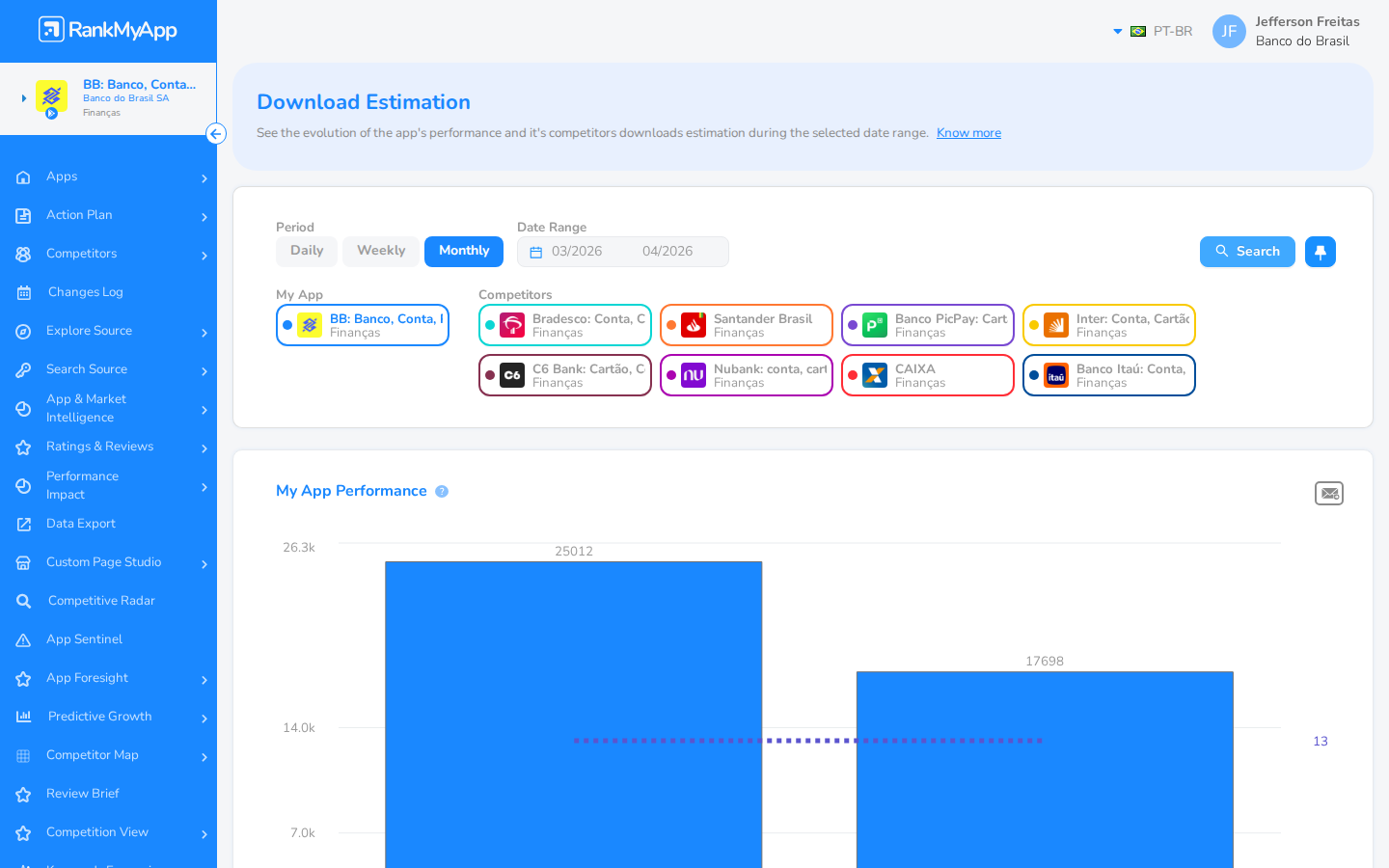Open the Review Brief link
Image resolution: width=1389 pixels, height=868 pixels.
tap(83, 794)
